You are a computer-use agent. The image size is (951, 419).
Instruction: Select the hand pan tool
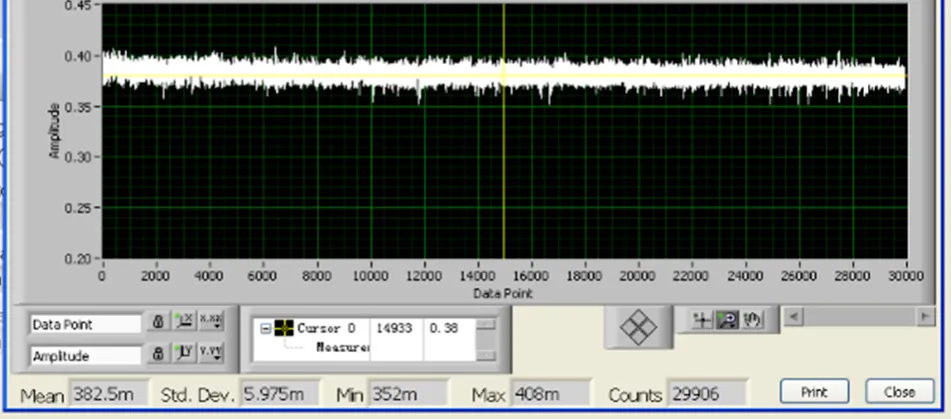click(x=752, y=320)
